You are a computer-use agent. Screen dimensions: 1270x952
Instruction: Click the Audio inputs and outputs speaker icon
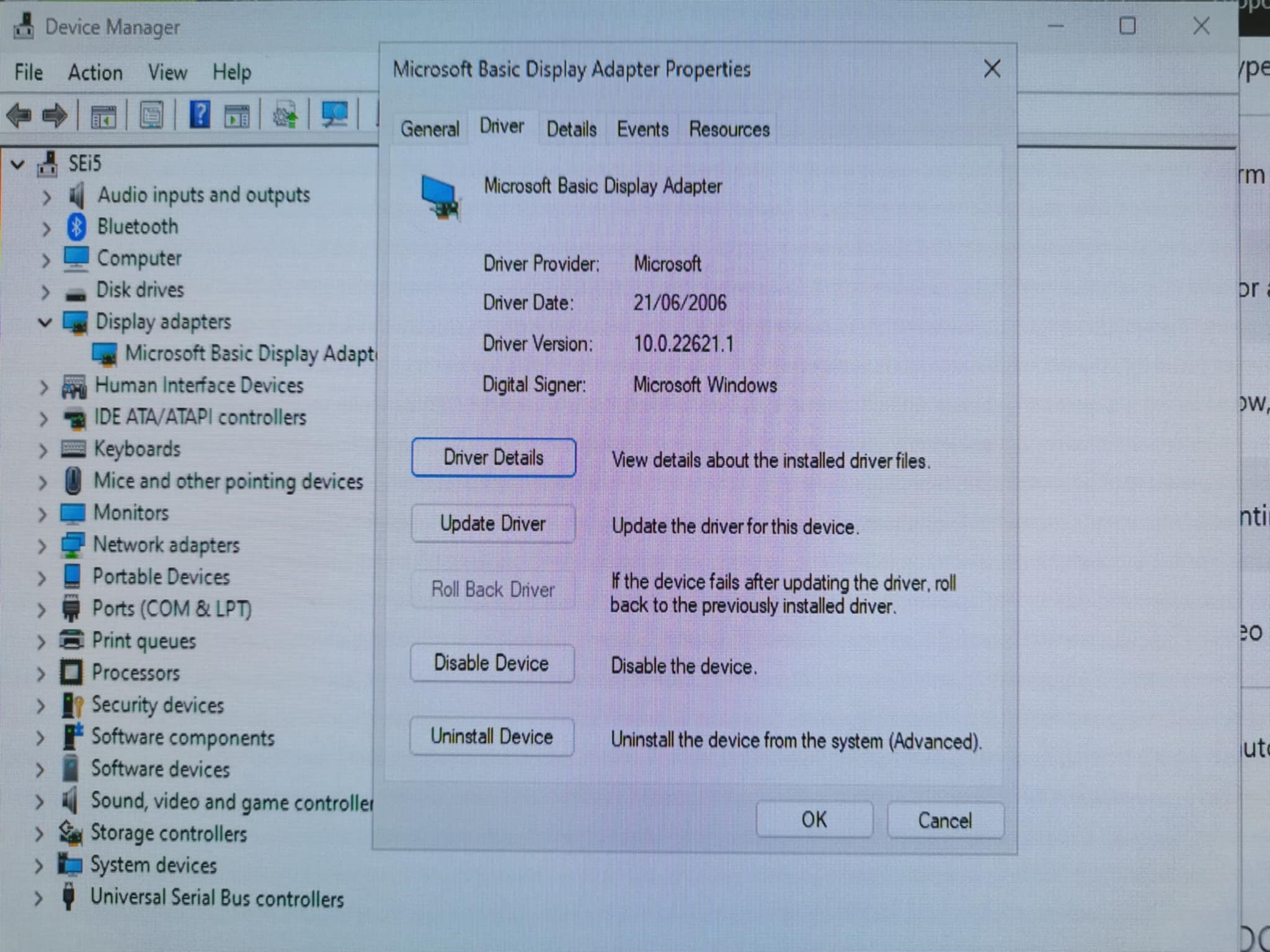coord(76,195)
